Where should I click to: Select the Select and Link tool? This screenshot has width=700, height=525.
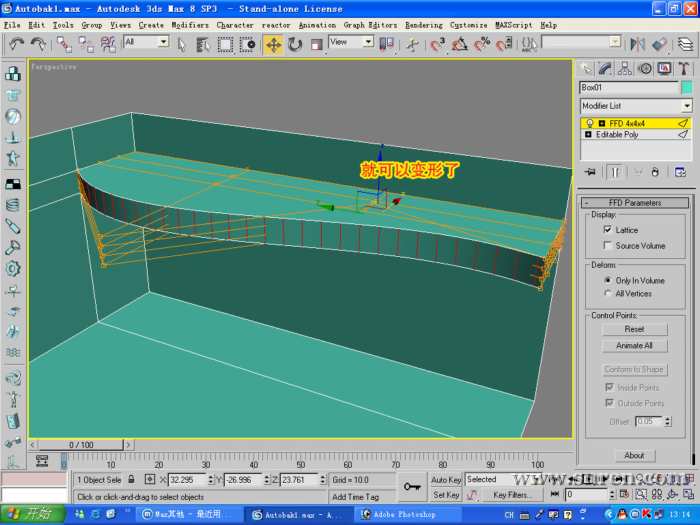(64, 44)
